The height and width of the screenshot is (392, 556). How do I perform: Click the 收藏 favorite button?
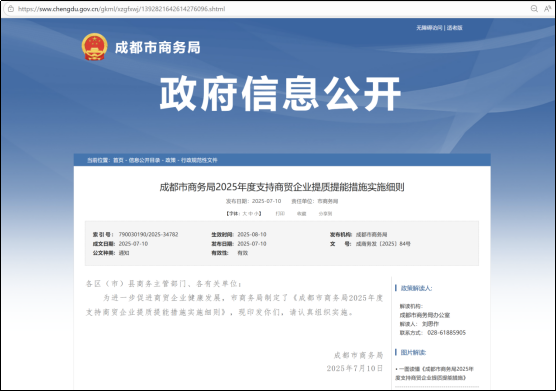coord(301,214)
